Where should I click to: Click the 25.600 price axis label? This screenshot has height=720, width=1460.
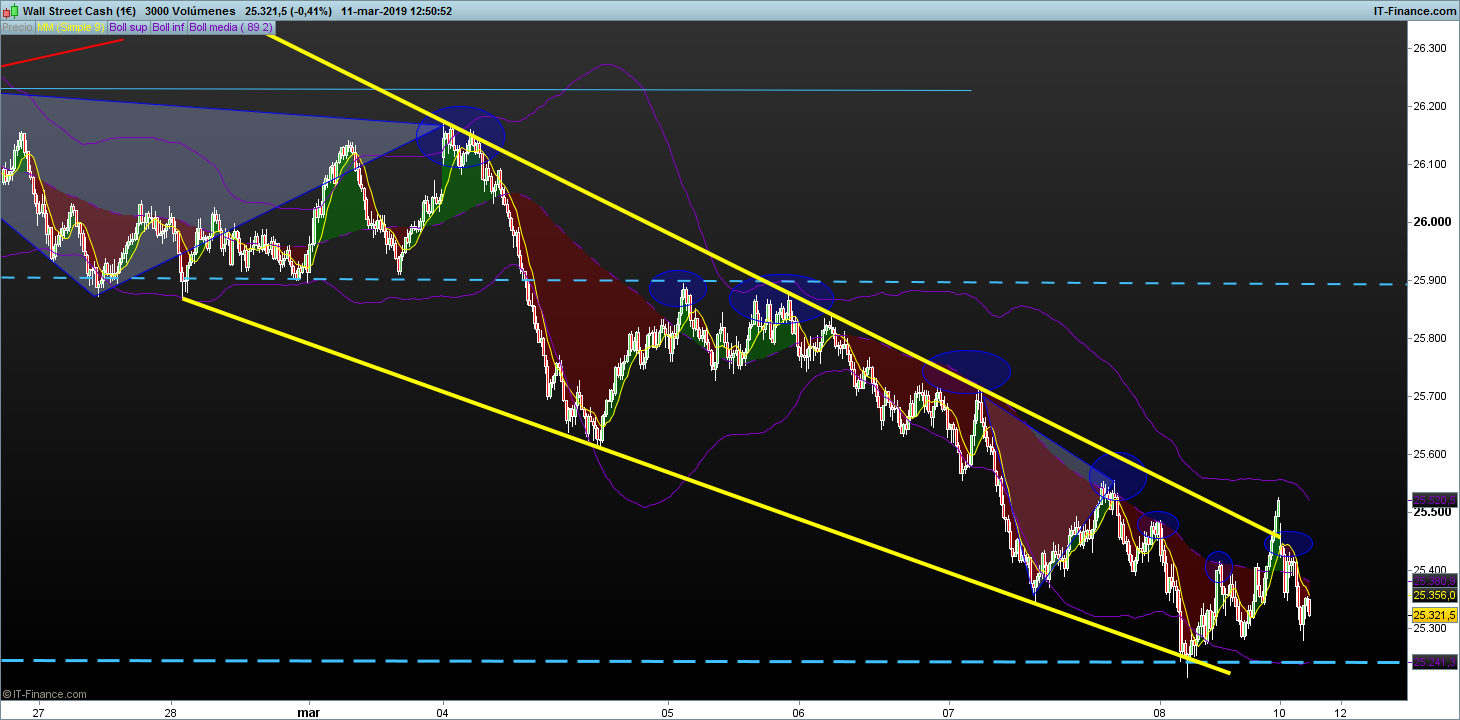[1430, 454]
